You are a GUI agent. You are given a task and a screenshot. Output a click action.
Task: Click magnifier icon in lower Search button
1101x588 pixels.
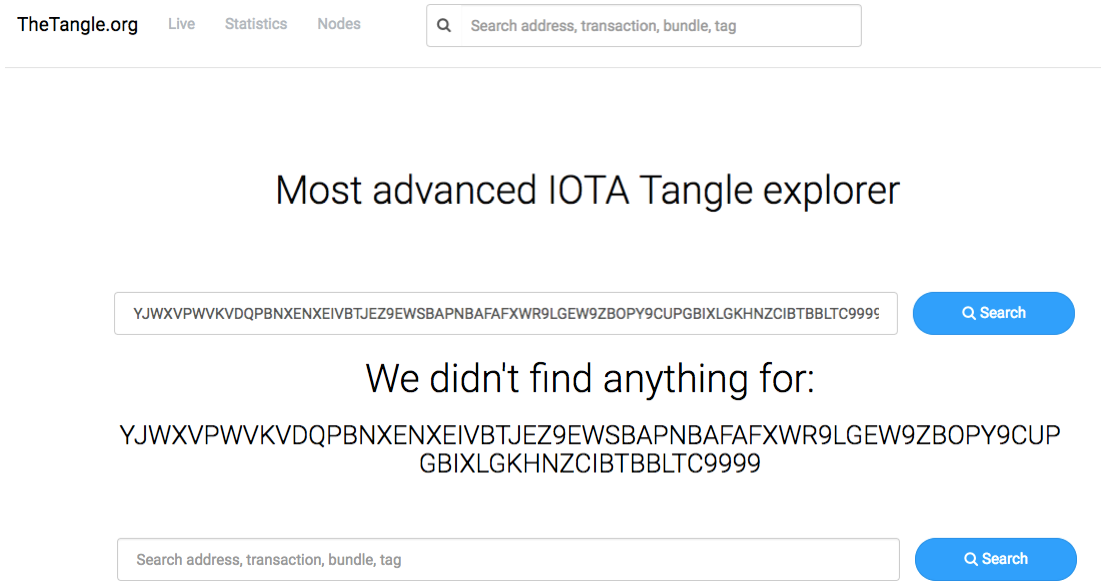tap(970, 559)
